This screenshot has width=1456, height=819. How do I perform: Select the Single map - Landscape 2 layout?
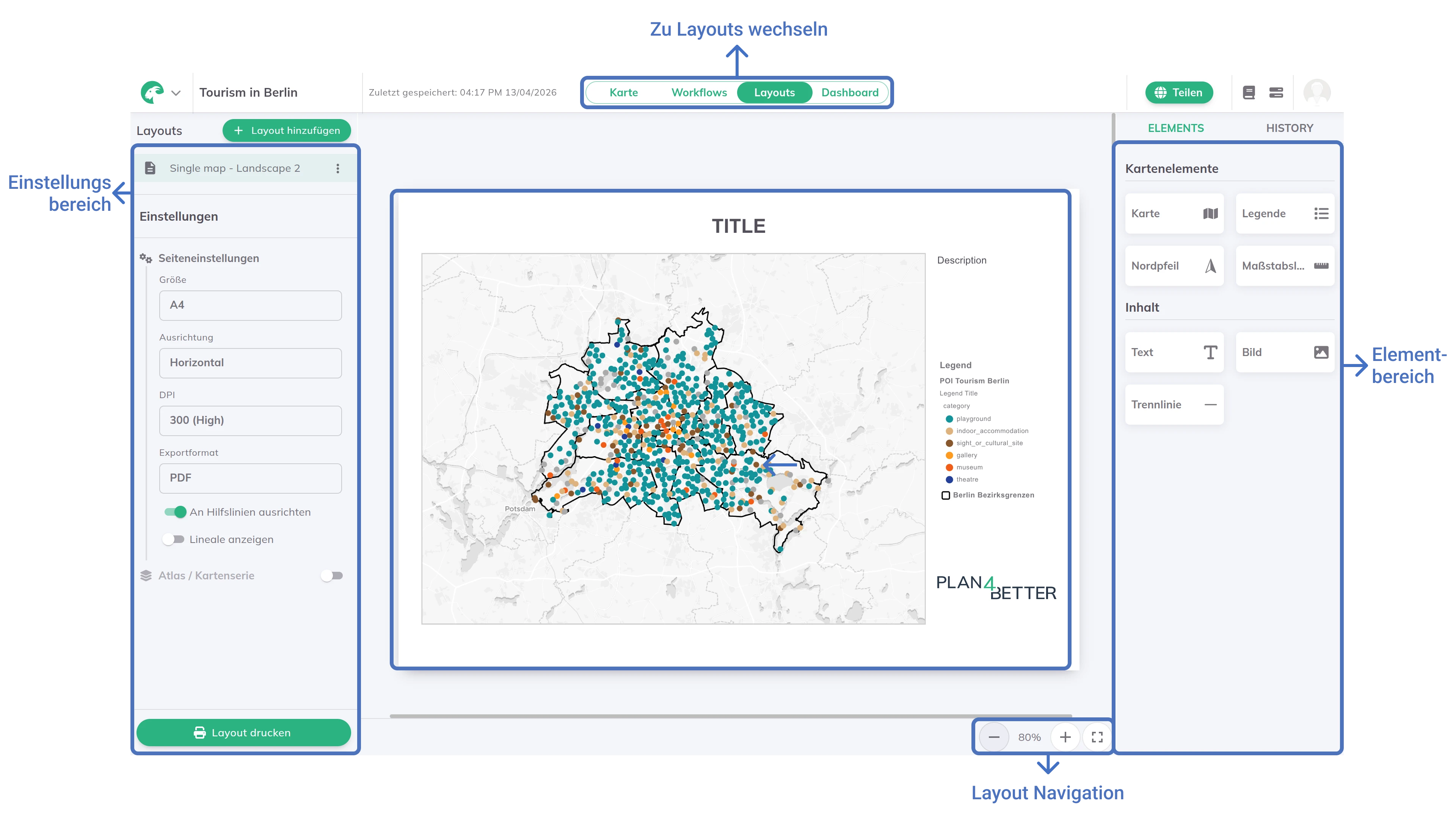245,168
